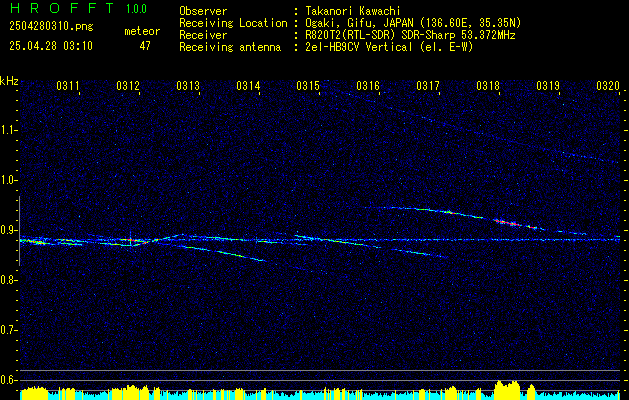The image size is (629, 400).
Task: Click time marker 0311
Action: click(x=67, y=86)
